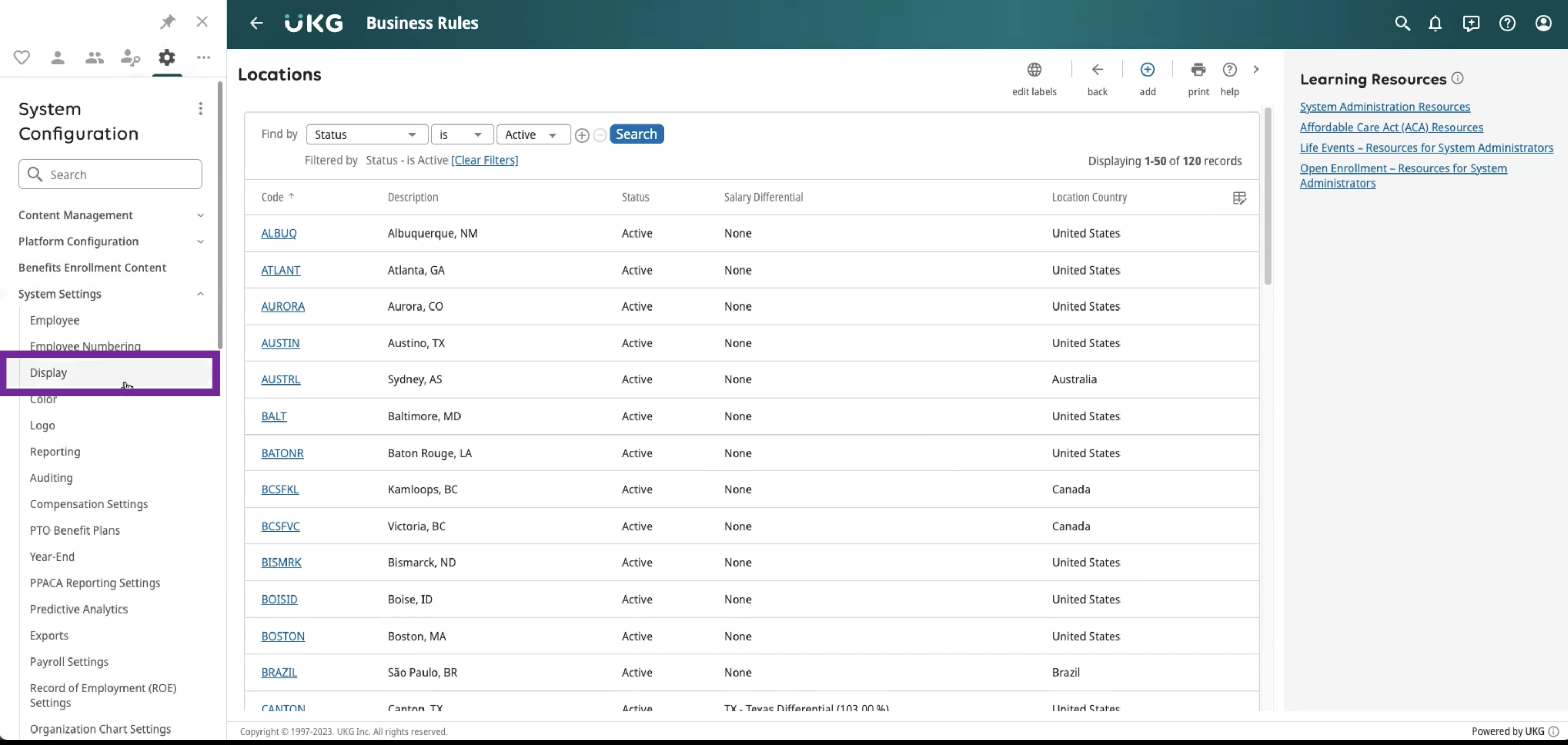The height and width of the screenshot is (745, 1568).
Task: Remove filter with minus circle
Action: coord(600,135)
